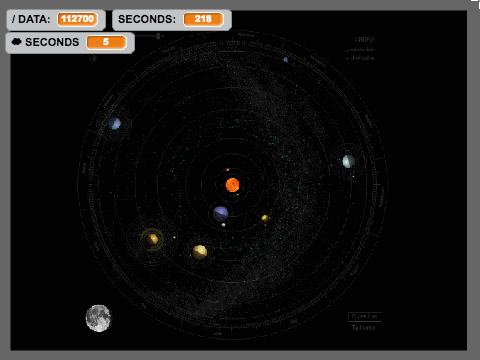Click the blue-gray planet on the upper left orbit

pos(114,123)
